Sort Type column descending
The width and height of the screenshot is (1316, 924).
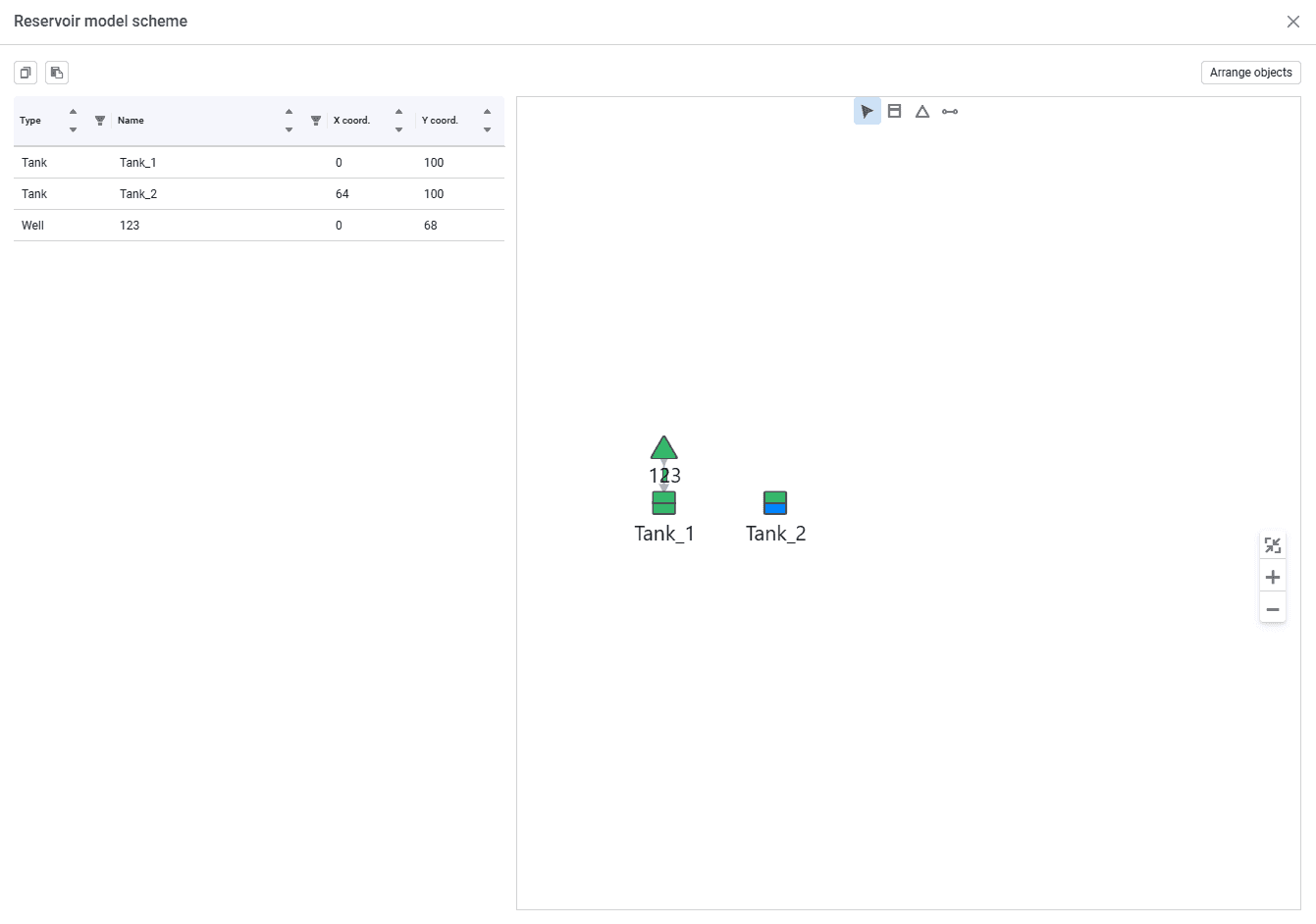coord(73,129)
